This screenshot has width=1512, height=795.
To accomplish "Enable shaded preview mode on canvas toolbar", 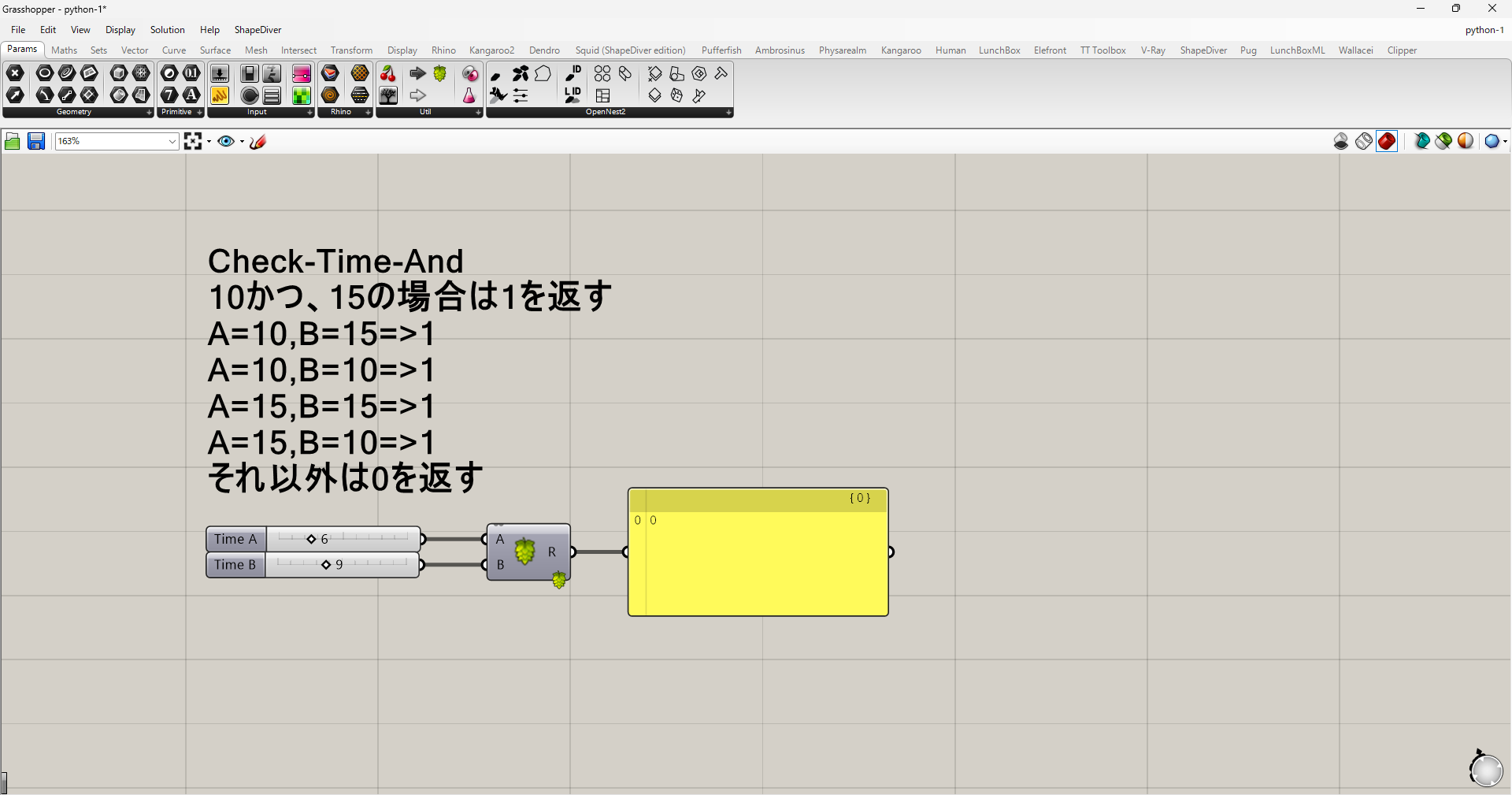I will pyautogui.click(x=1386, y=141).
